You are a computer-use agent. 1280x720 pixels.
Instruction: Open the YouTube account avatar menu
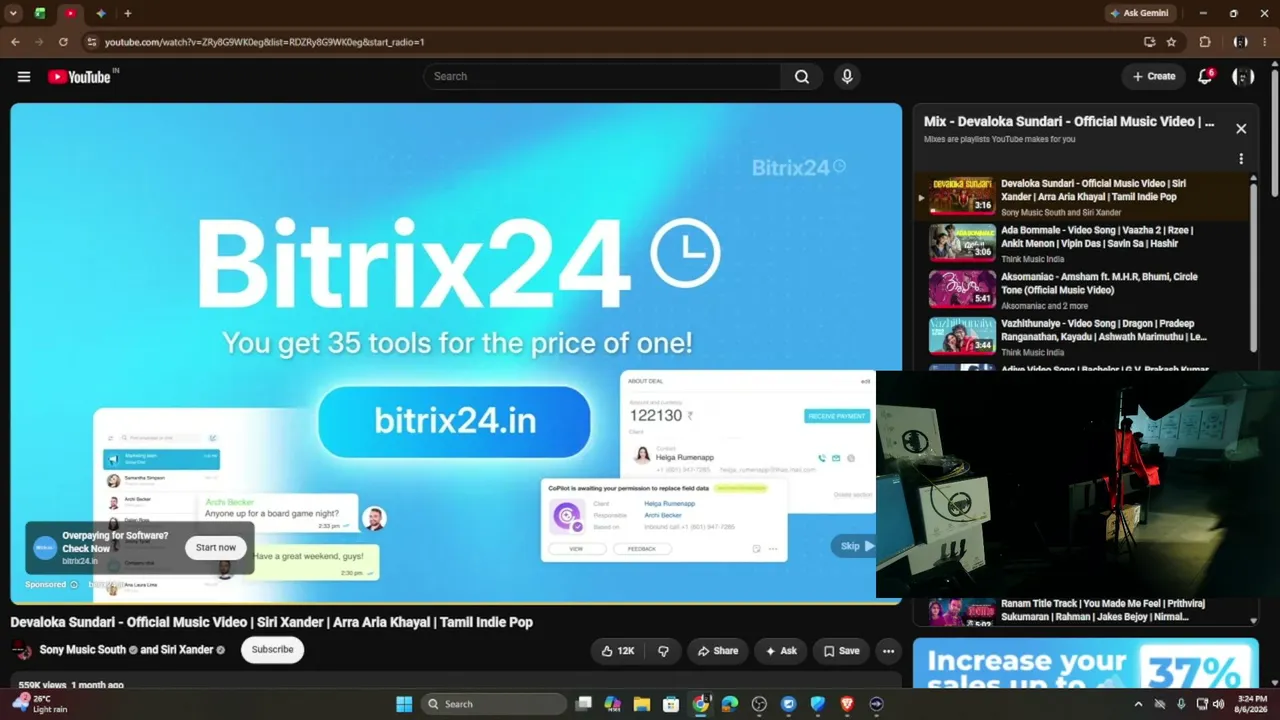pyautogui.click(x=1243, y=77)
